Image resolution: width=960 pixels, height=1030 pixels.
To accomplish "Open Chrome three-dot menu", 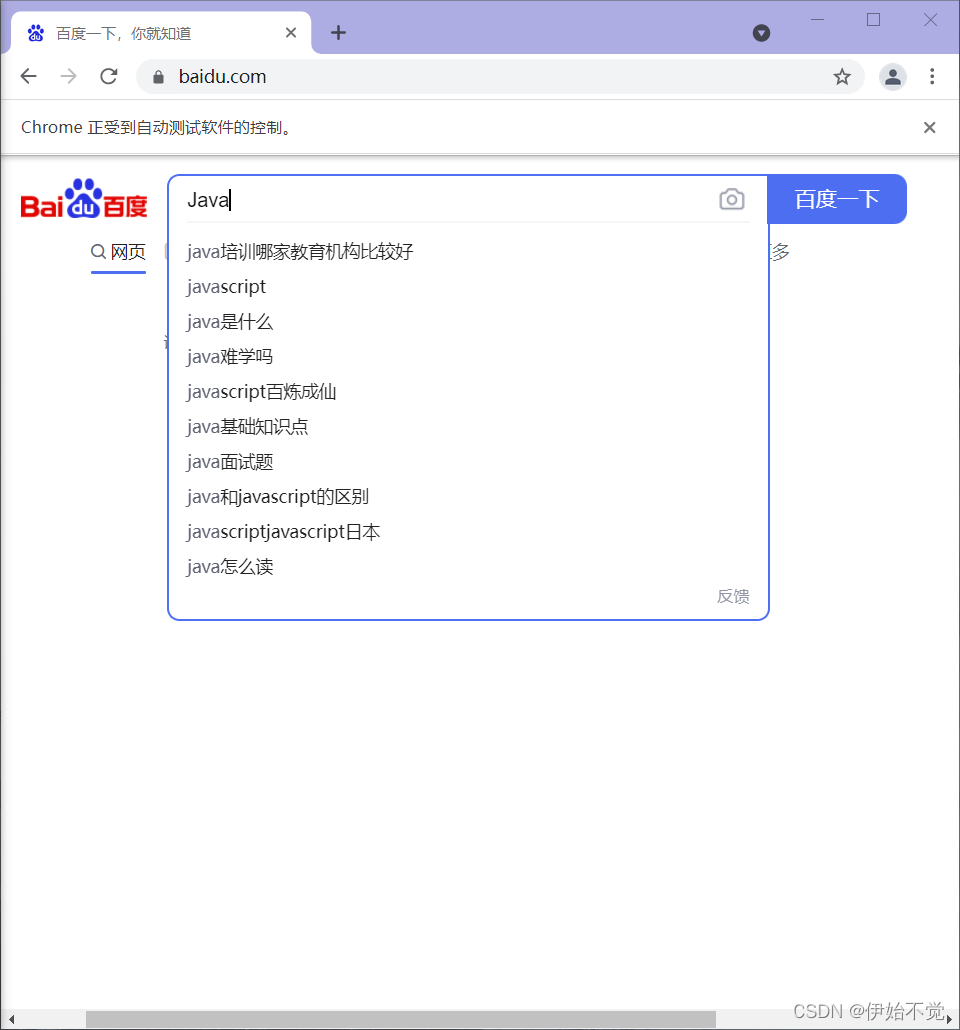I will click(932, 76).
